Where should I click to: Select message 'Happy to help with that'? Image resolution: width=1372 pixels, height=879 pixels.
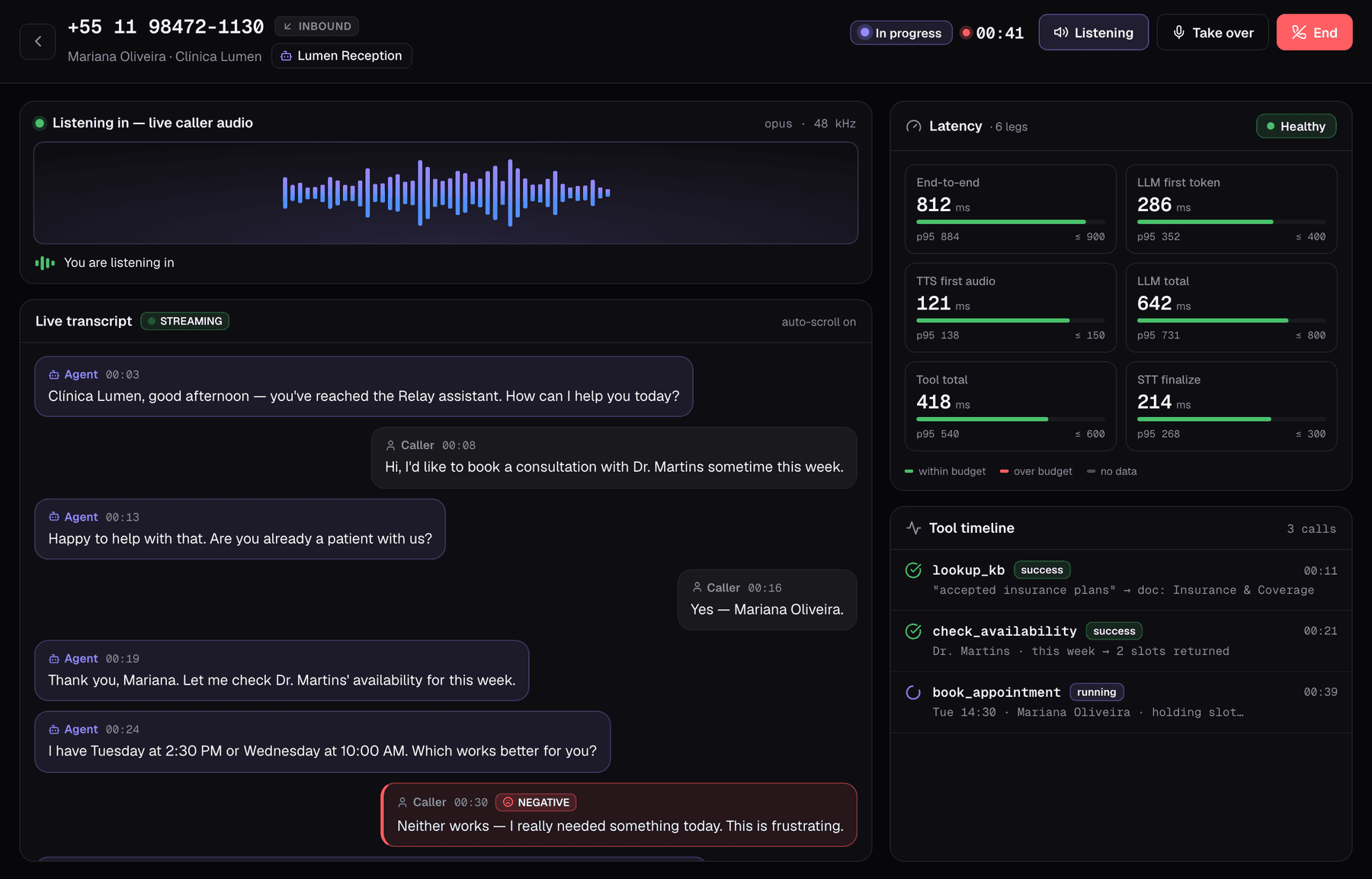pos(240,529)
